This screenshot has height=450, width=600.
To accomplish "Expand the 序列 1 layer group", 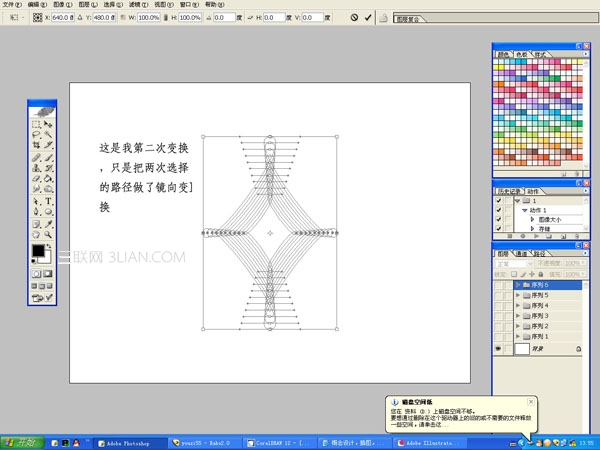I will tap(518, 337).
